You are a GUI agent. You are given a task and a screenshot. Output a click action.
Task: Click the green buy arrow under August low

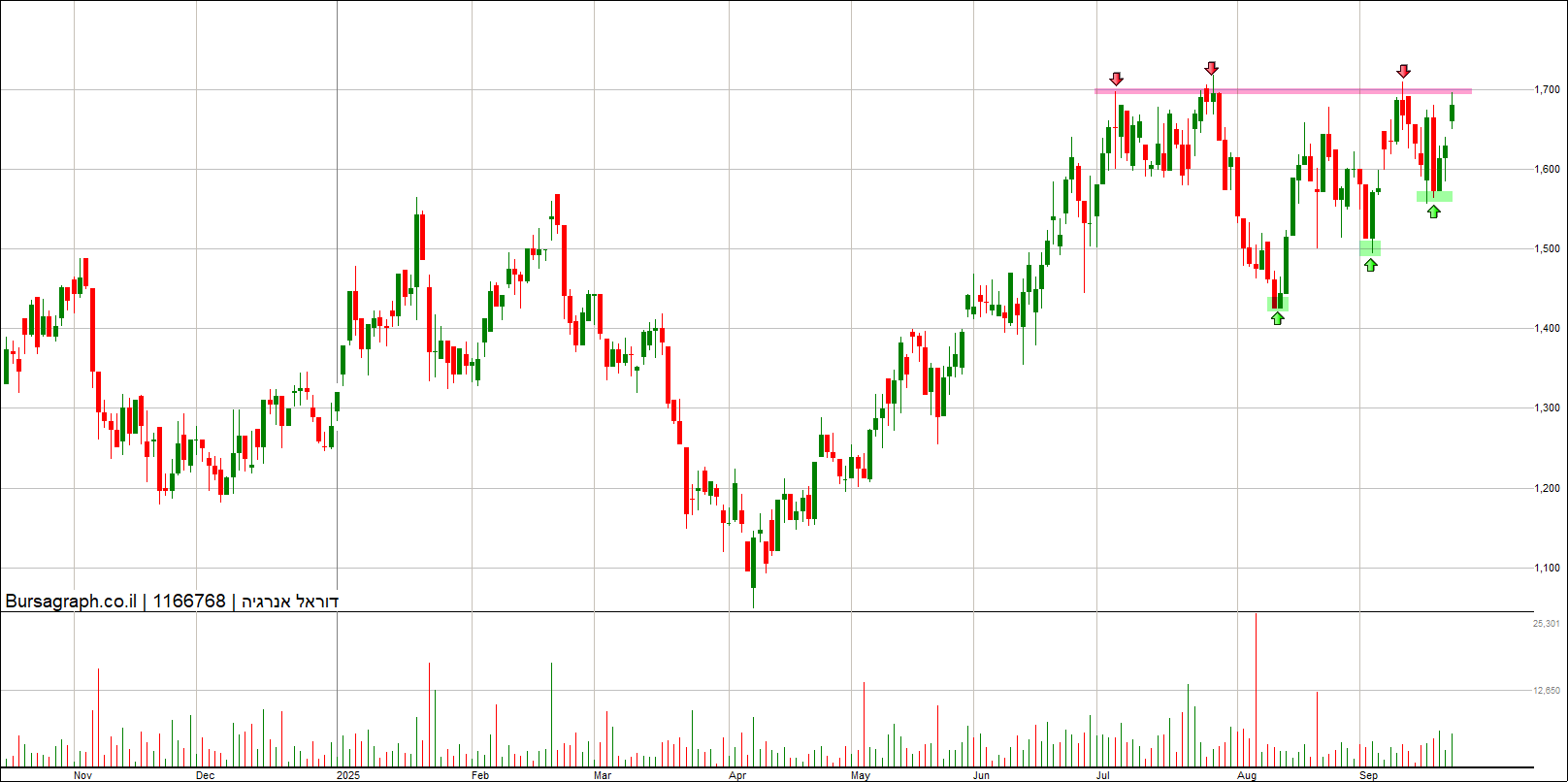coord(1278,317)
